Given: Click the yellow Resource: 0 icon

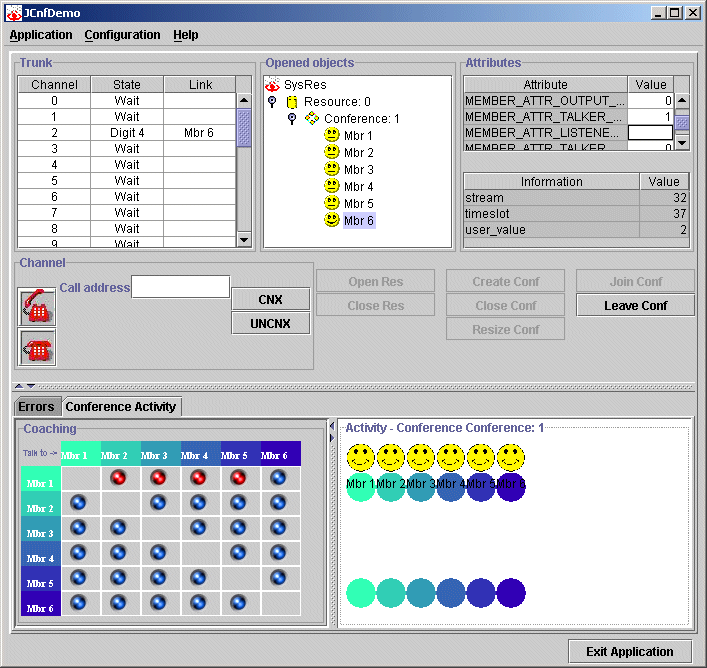Looking at the screenshot, I should (x=292, y=102).
